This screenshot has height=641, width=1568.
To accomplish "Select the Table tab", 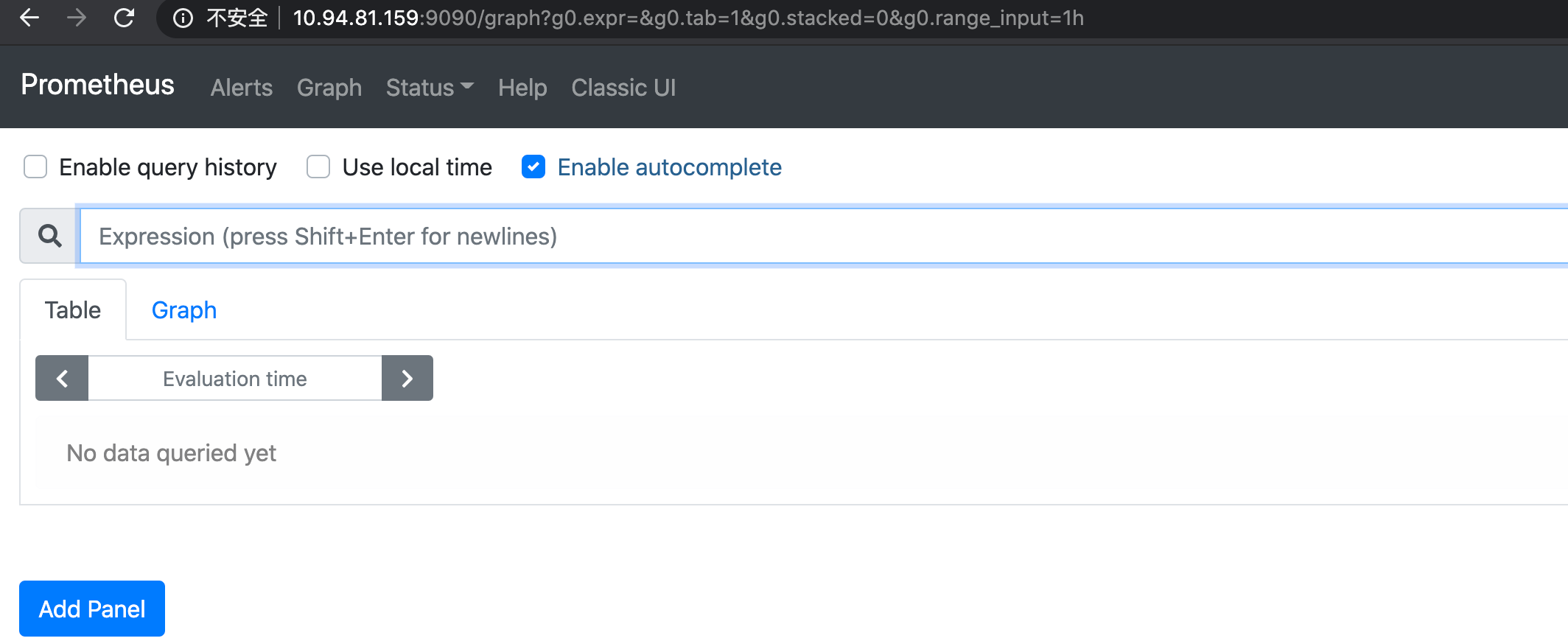I will (73, 310).
